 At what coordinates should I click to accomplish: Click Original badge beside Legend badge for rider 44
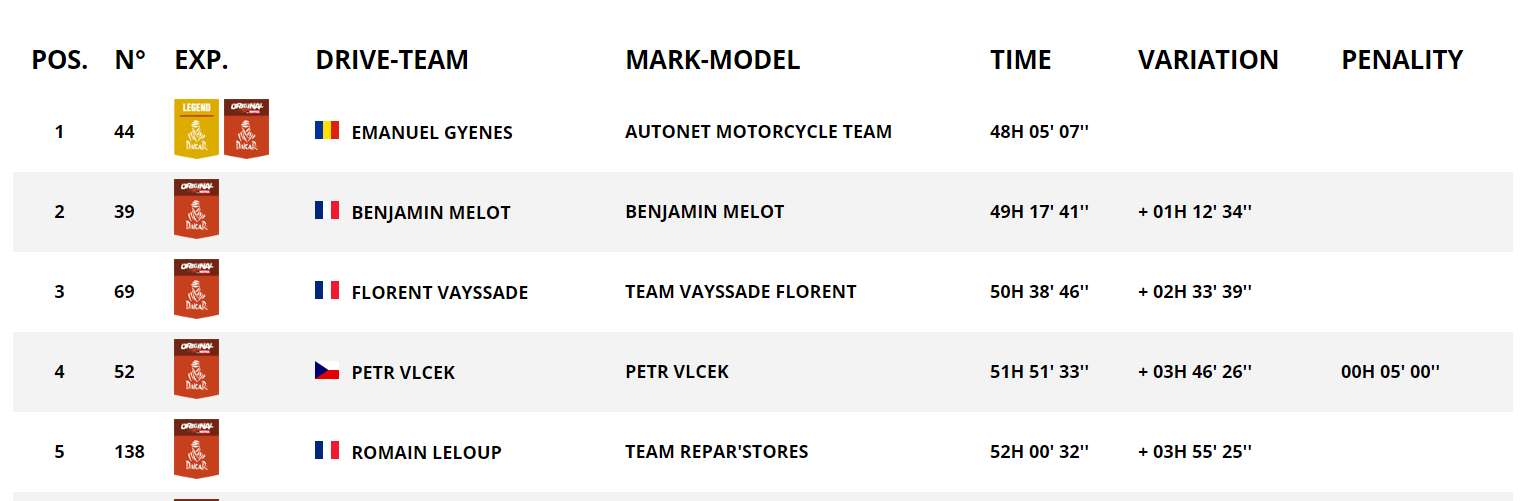pos(246,129)
